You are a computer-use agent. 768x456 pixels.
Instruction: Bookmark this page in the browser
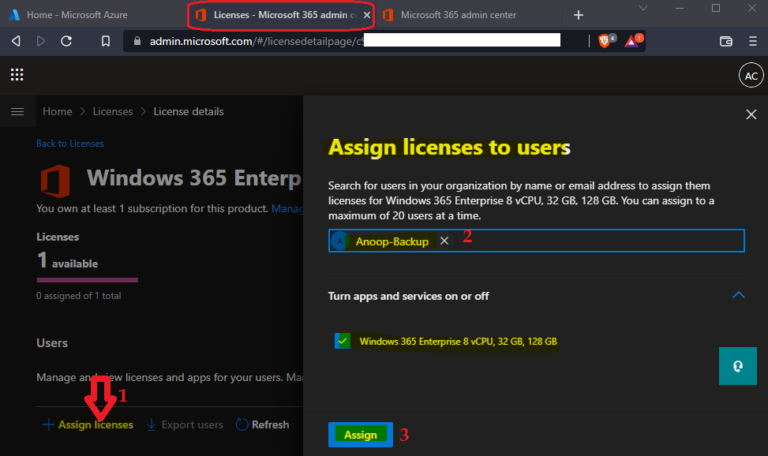click(x=105, y=41)
